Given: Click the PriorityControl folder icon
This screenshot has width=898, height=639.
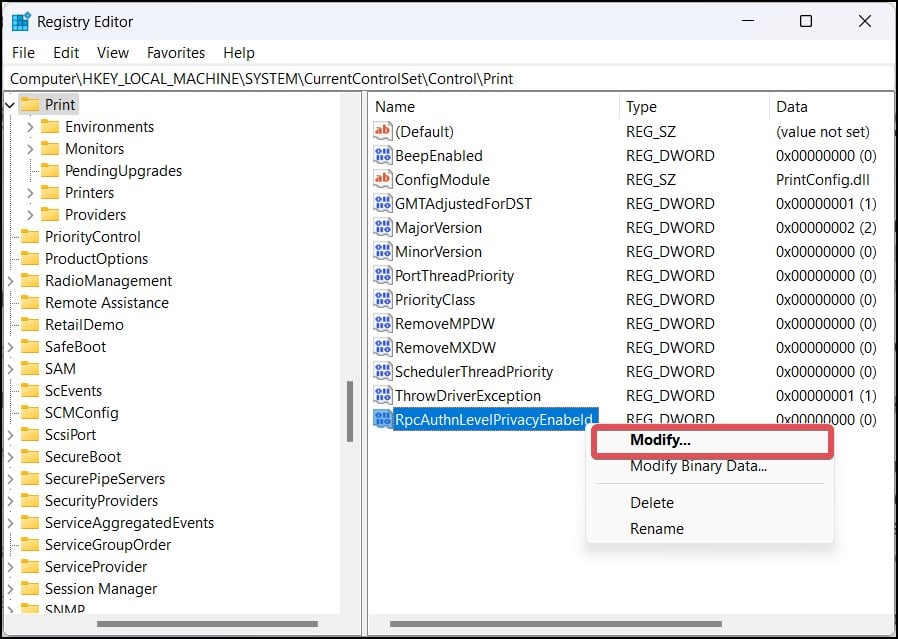Looking at the screenshot, I should pyautogui.click(x=30, y=236).
